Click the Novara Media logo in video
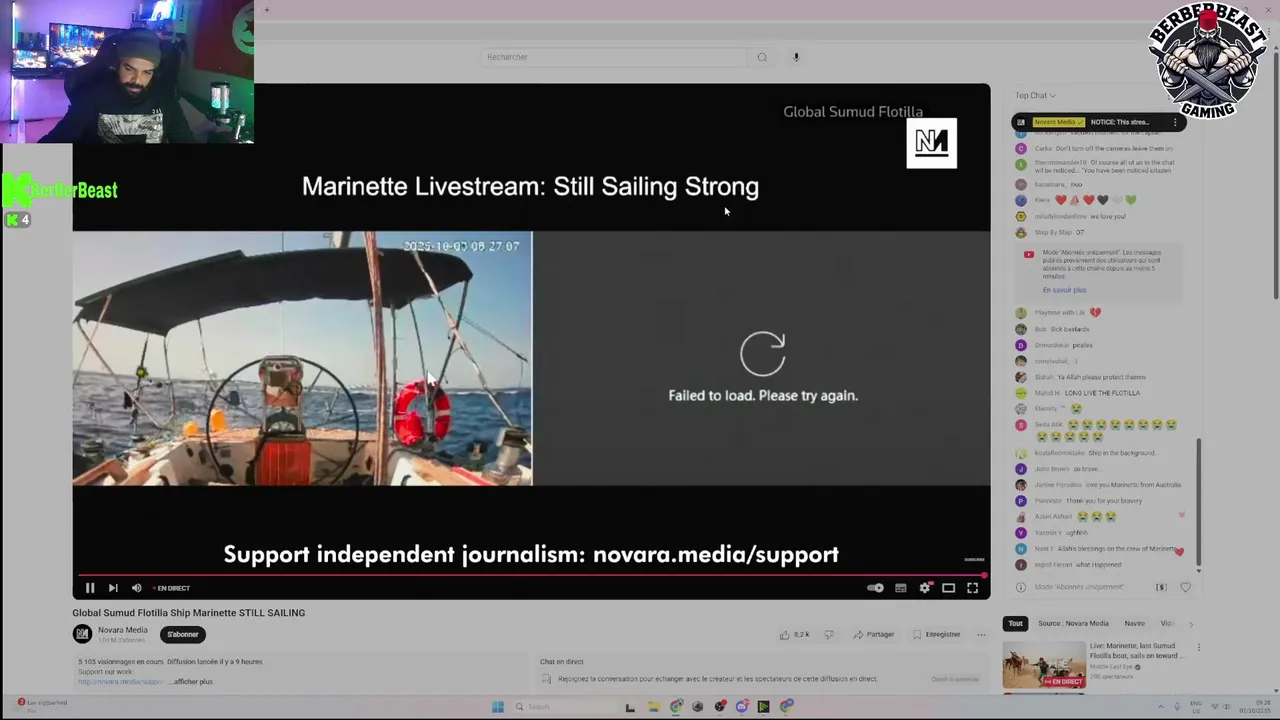1280x720 pixels. (931, 143)
